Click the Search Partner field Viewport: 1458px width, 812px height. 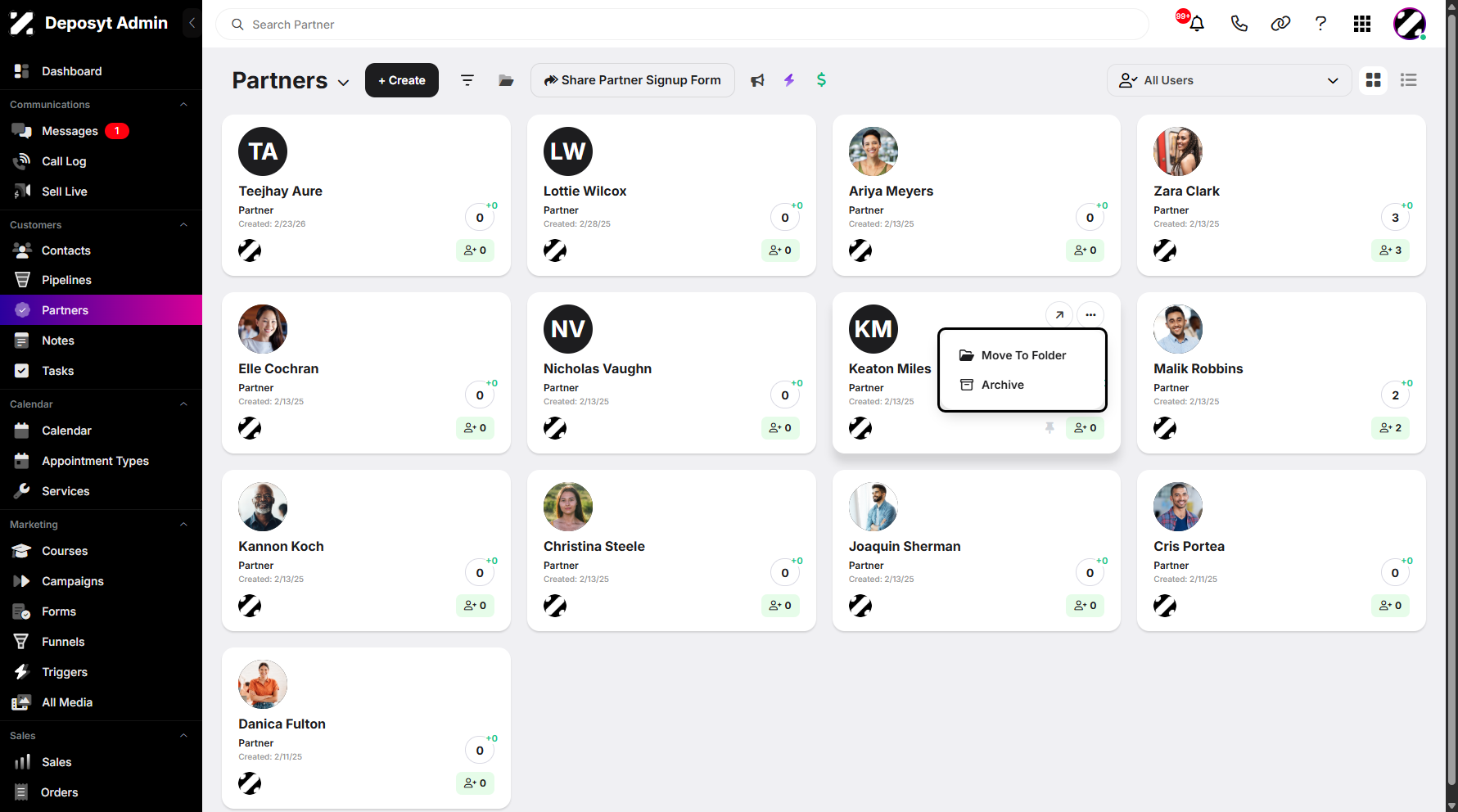click(x=682, y=25)
